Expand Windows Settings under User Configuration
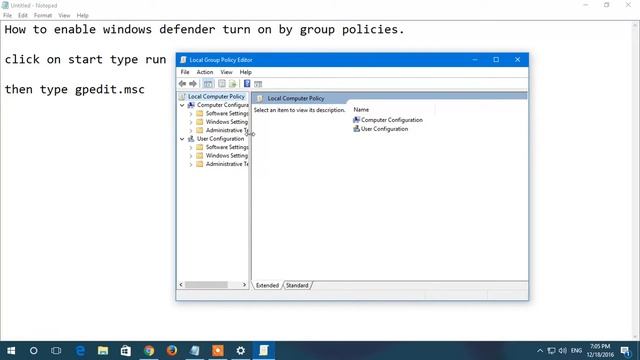The width and height of the screenshot is (640, 360). pos(191,156)
